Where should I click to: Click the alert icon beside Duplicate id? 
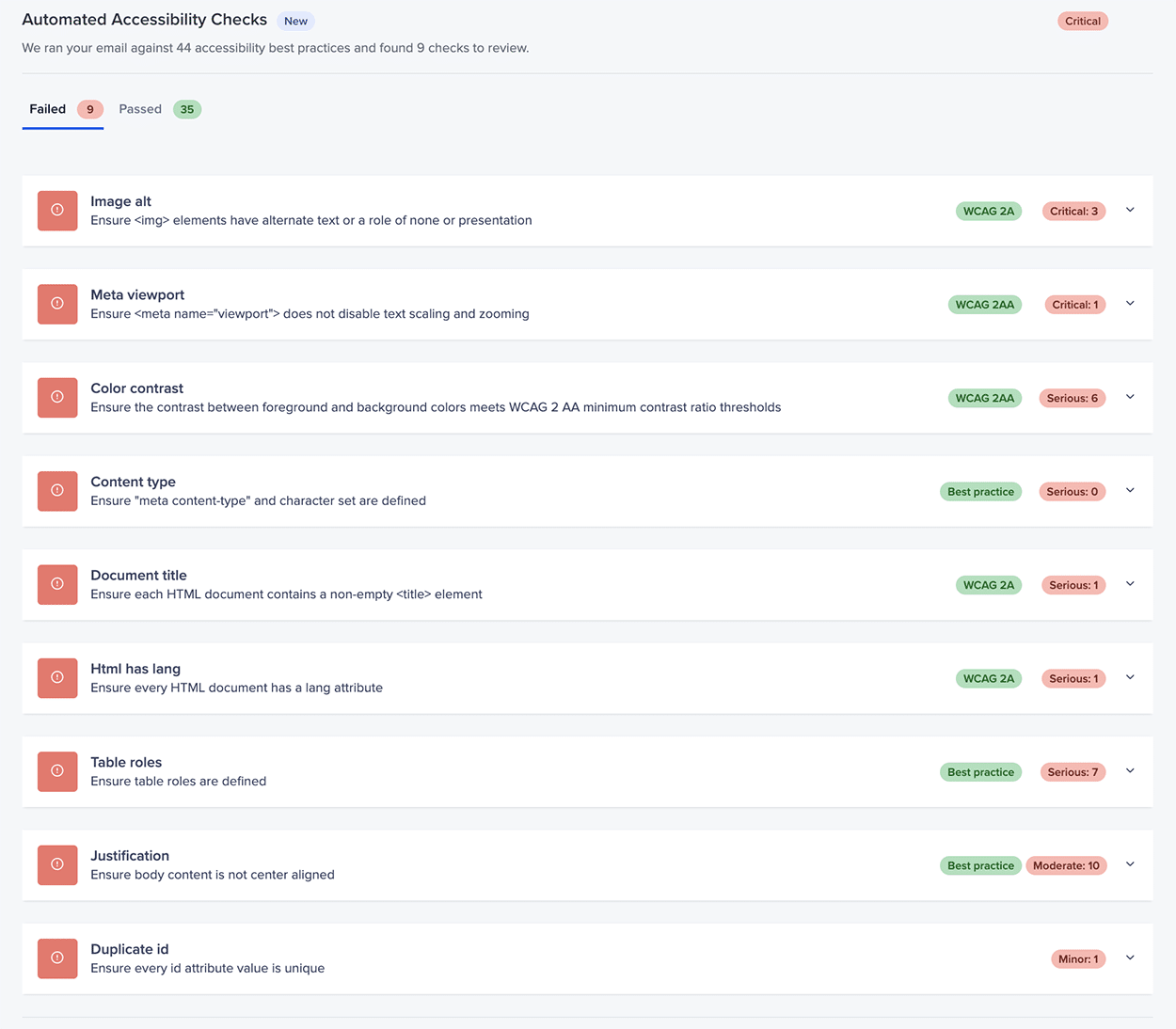[x=57, y=958]
